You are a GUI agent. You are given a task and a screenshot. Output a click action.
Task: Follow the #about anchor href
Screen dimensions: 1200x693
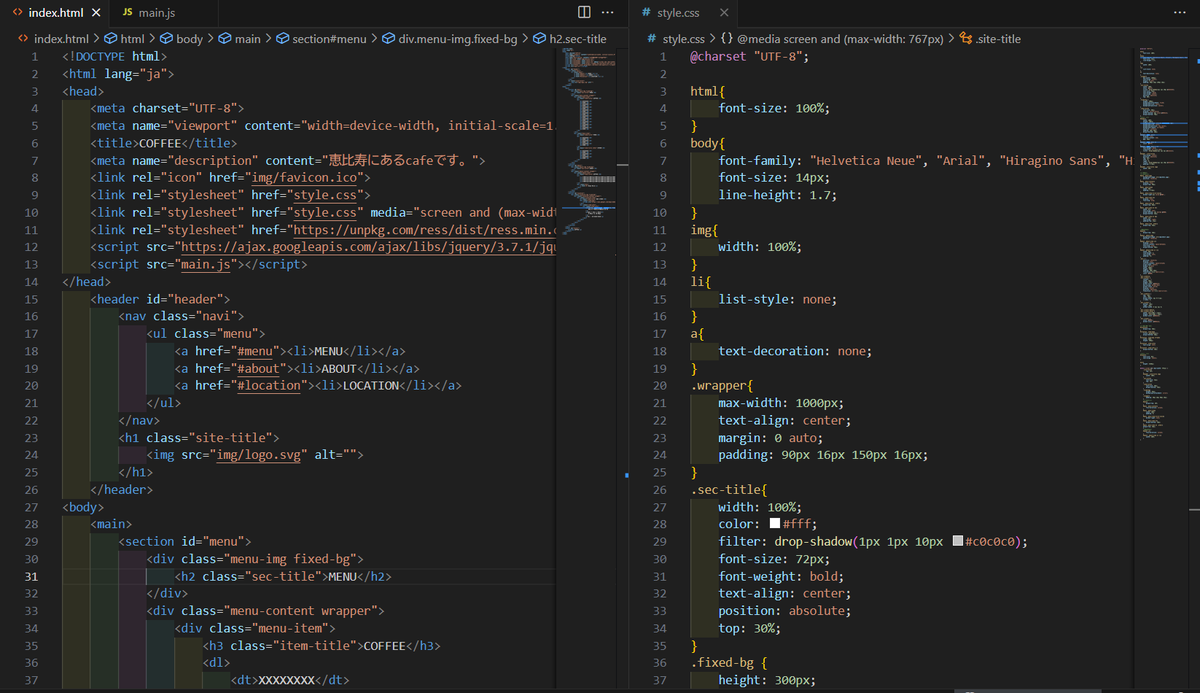pos(257,368)
